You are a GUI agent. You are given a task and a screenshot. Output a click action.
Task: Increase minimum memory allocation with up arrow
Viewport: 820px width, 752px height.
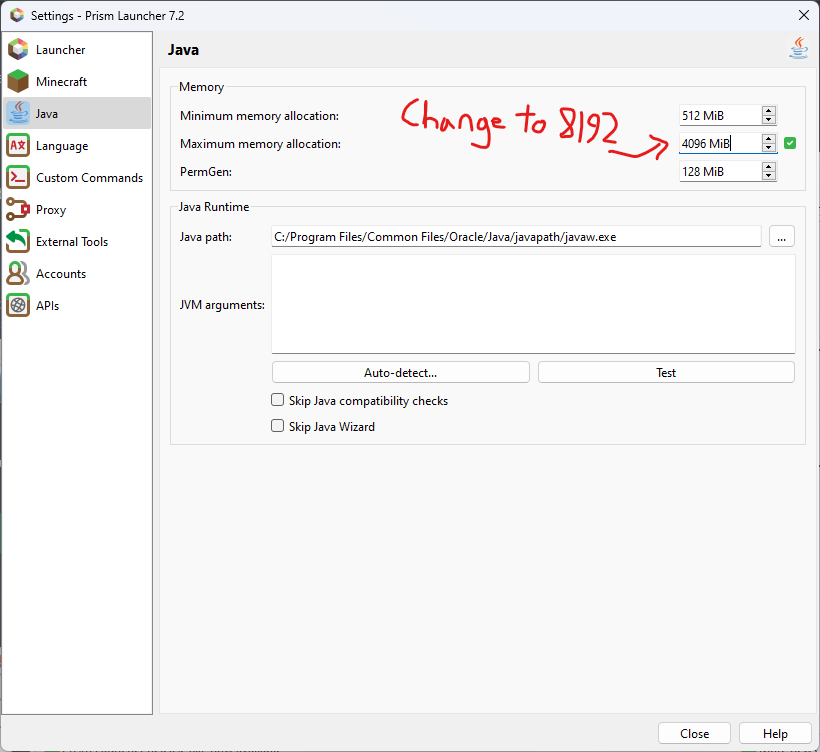click(x=768, y=111)
